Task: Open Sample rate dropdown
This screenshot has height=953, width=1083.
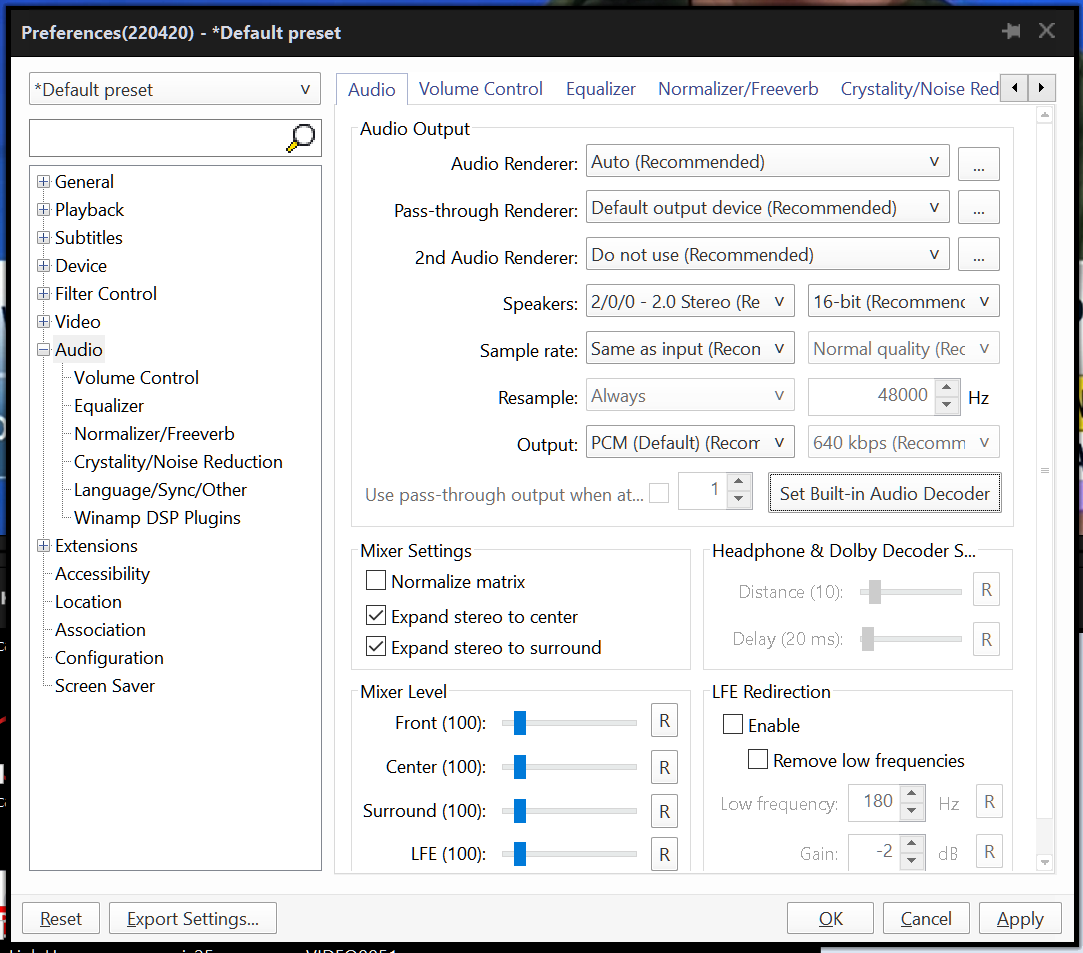Action: click(690, 349)
